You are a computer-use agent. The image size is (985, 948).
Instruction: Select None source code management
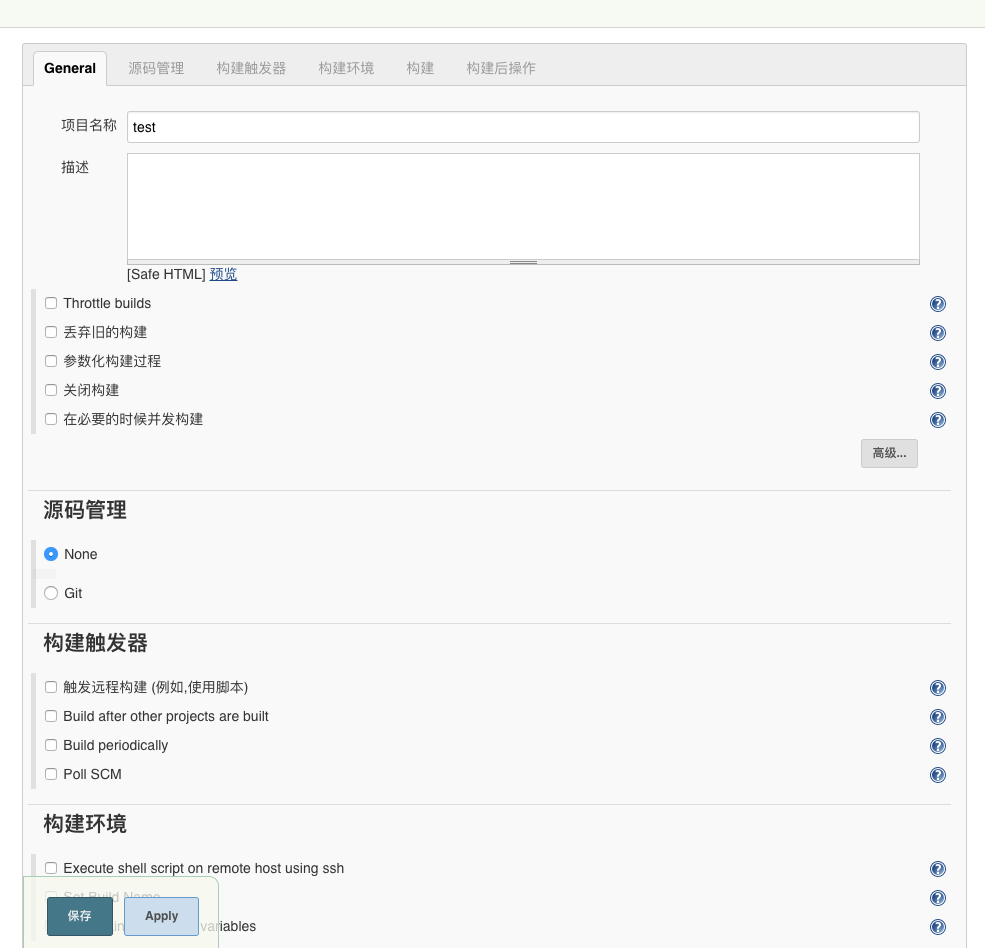51,554
